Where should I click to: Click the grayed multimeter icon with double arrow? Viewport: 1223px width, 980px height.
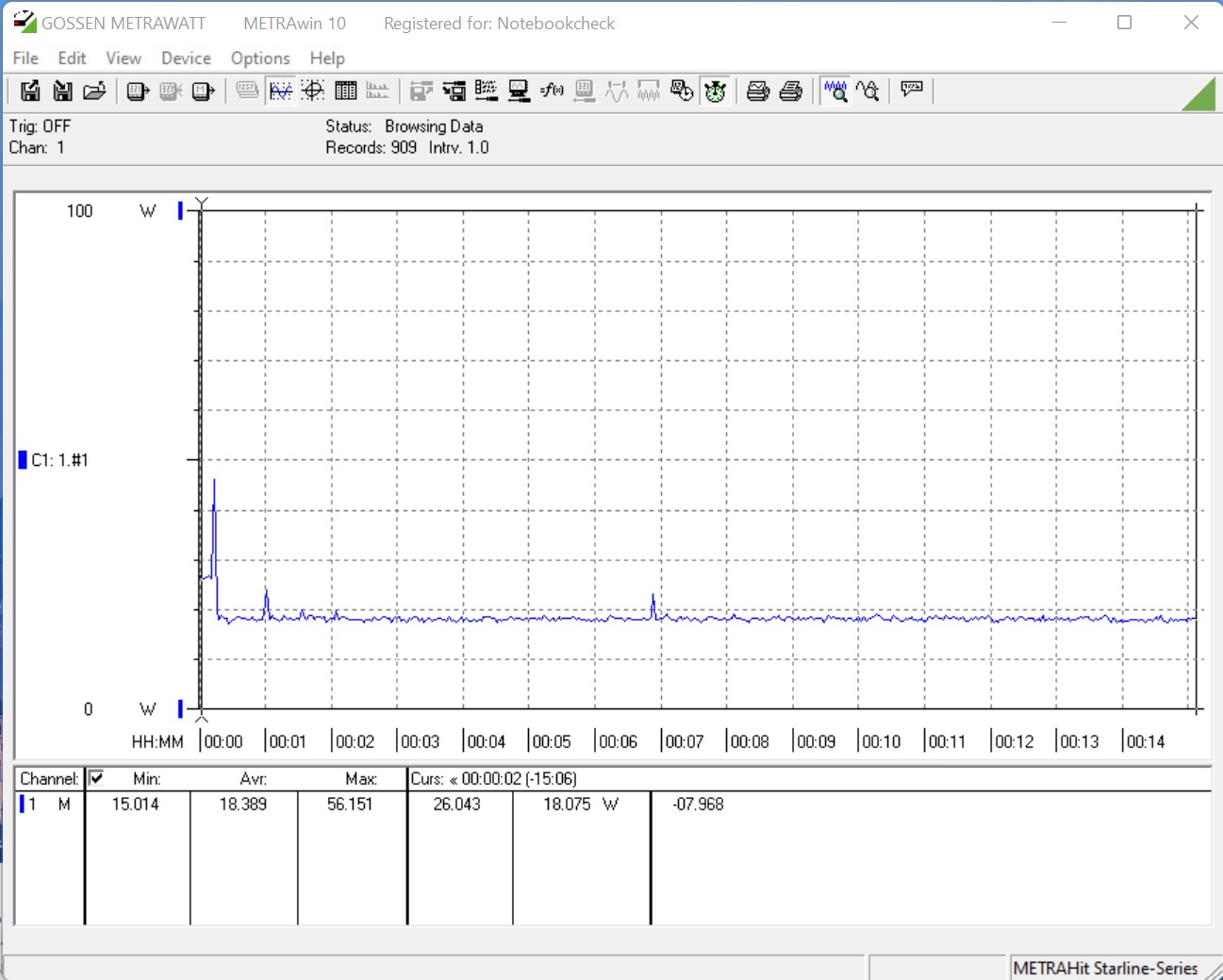pos(171,91)
